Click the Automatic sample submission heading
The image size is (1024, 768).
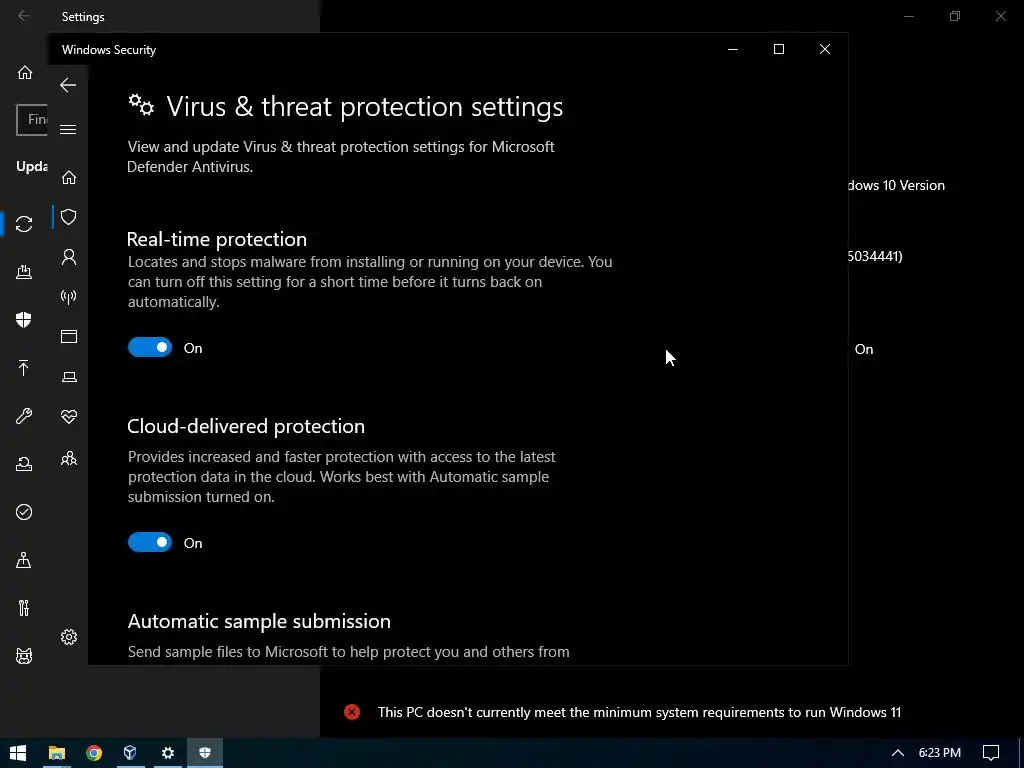pos(259,621)
